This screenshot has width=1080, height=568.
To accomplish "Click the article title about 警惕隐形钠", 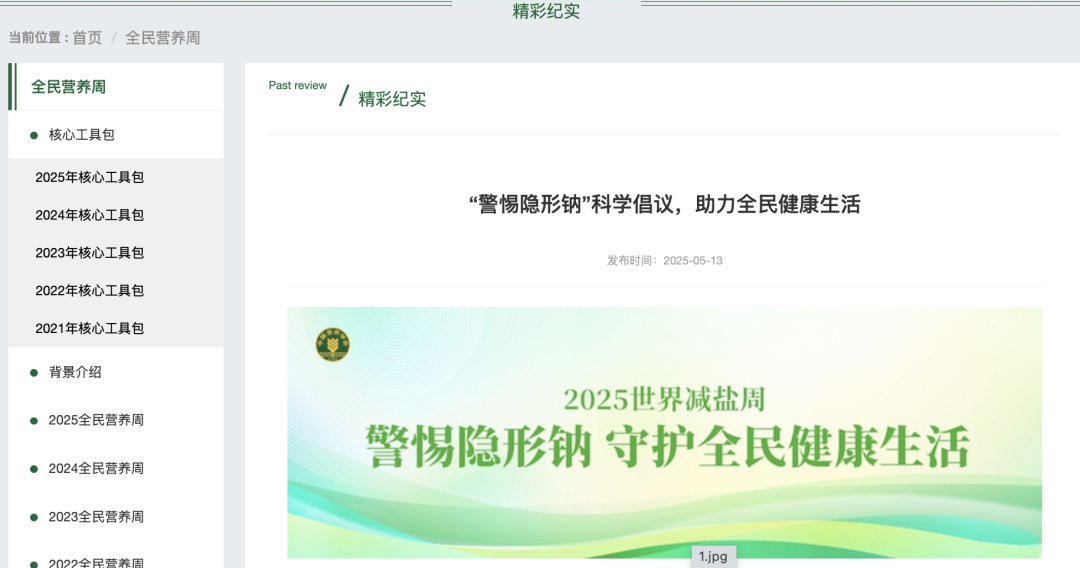I will pos(664,204).
